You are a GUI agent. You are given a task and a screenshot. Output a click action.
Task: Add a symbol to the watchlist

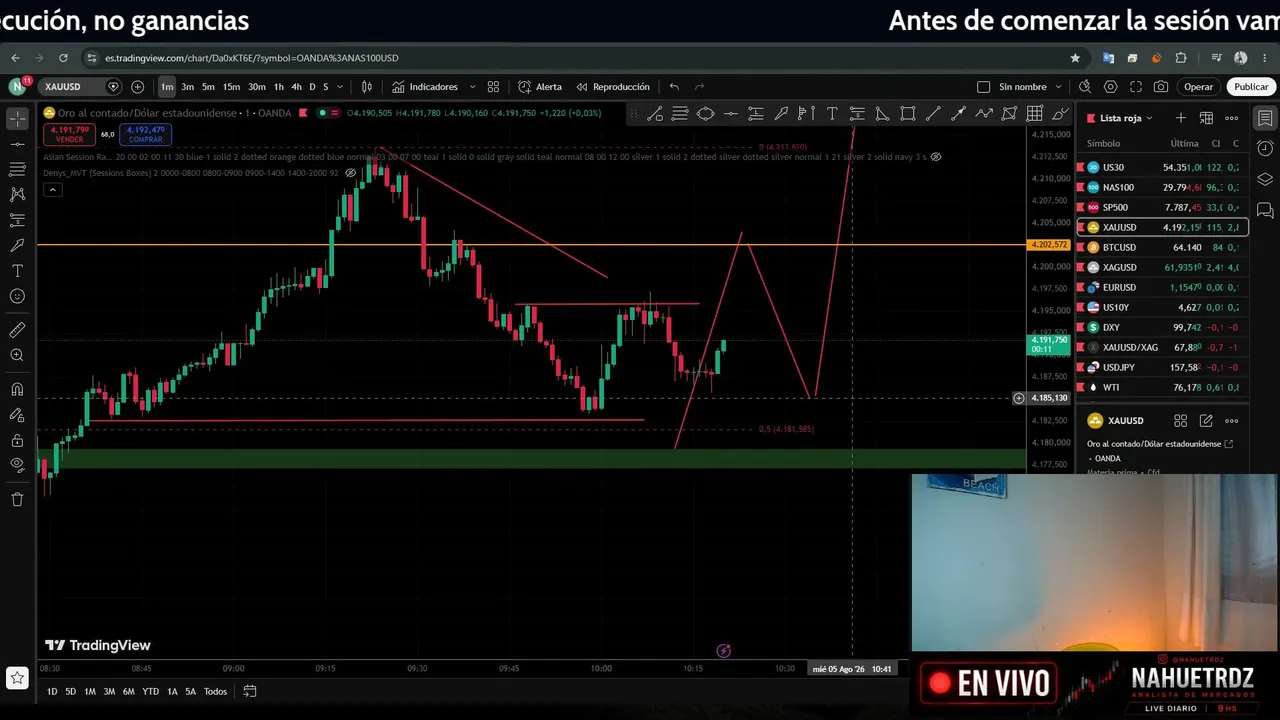coord(1180,118)
